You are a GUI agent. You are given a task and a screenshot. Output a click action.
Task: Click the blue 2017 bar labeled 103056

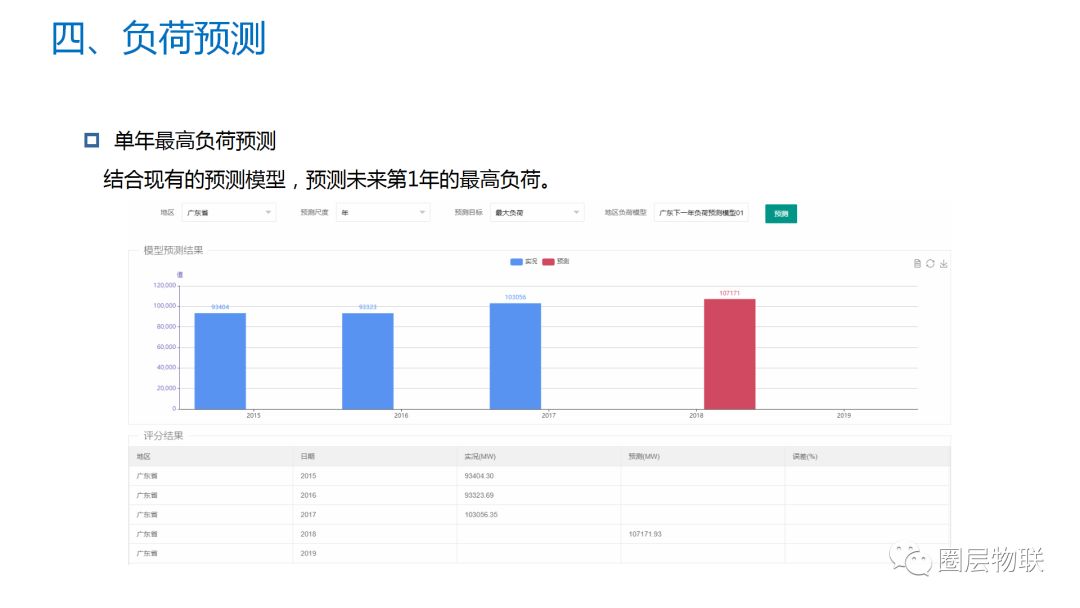515,356
